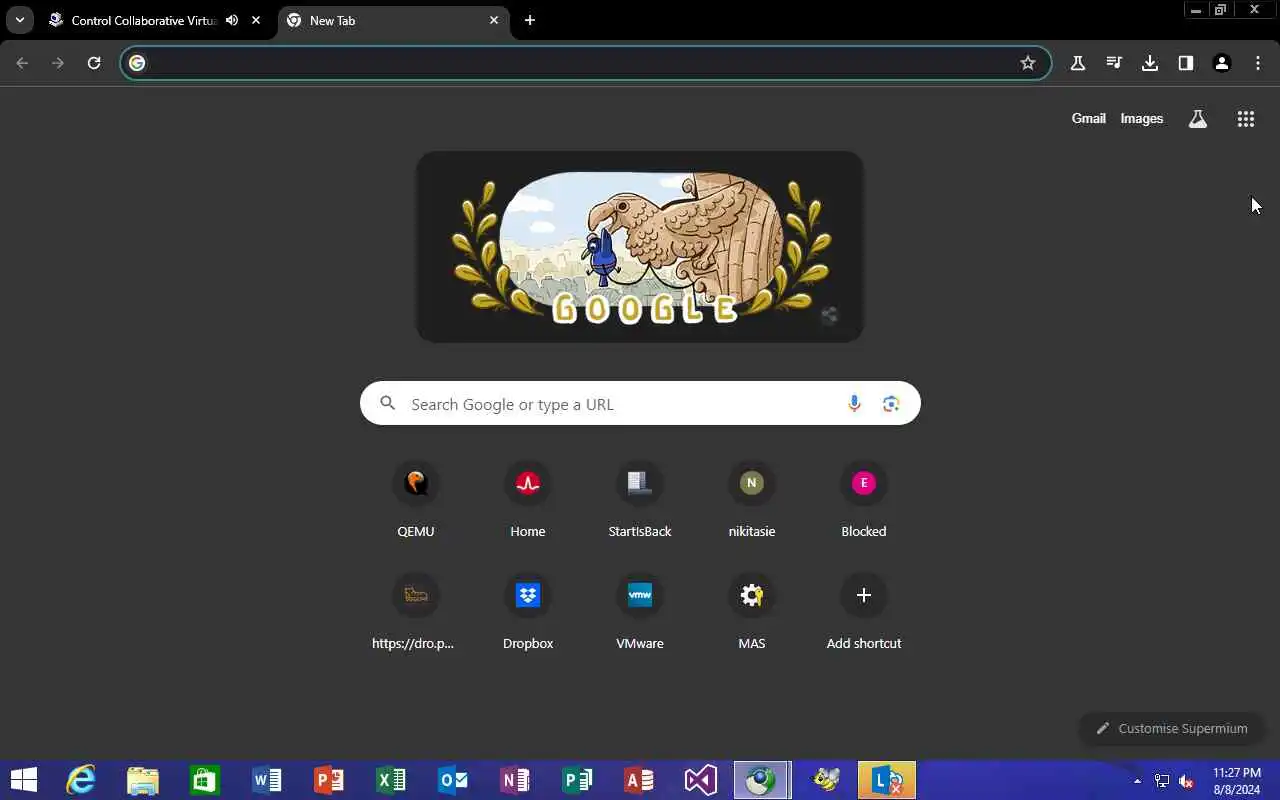Screen dimensions: 1280x800
Task: Open Search Labs flask on page
Action: point(1198,119)
